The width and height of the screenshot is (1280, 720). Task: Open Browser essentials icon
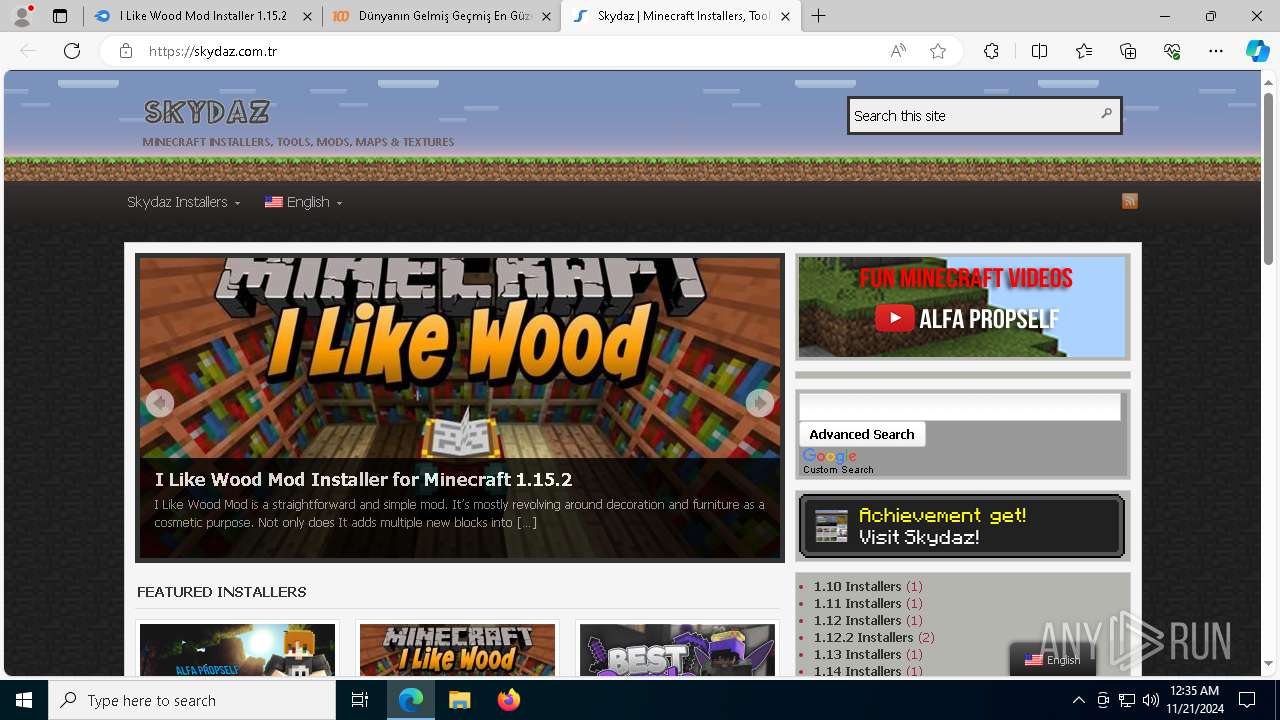point(1172,51)
